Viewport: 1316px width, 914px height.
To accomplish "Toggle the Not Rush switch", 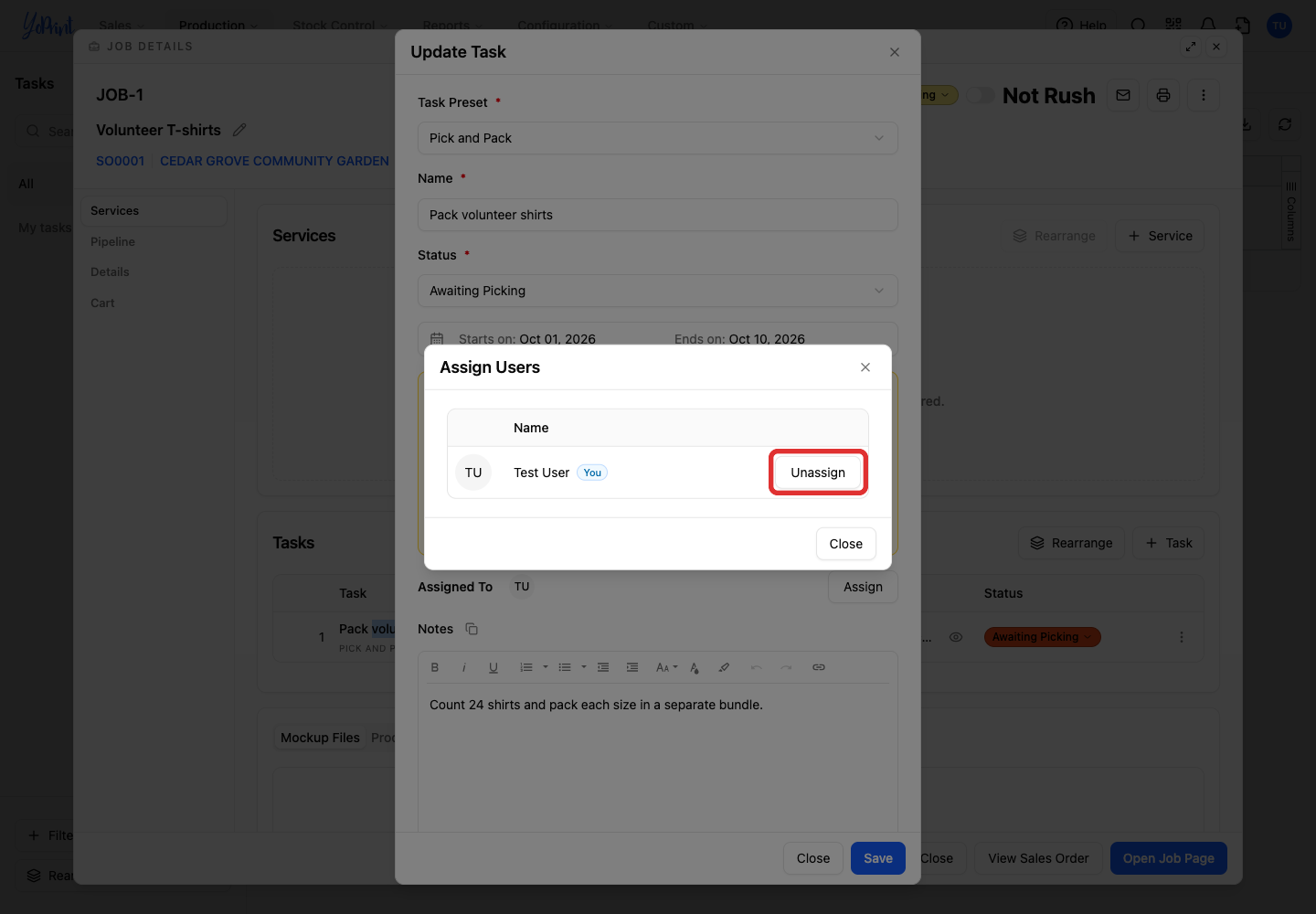I will pyautogui.click(x=981, y=95).
